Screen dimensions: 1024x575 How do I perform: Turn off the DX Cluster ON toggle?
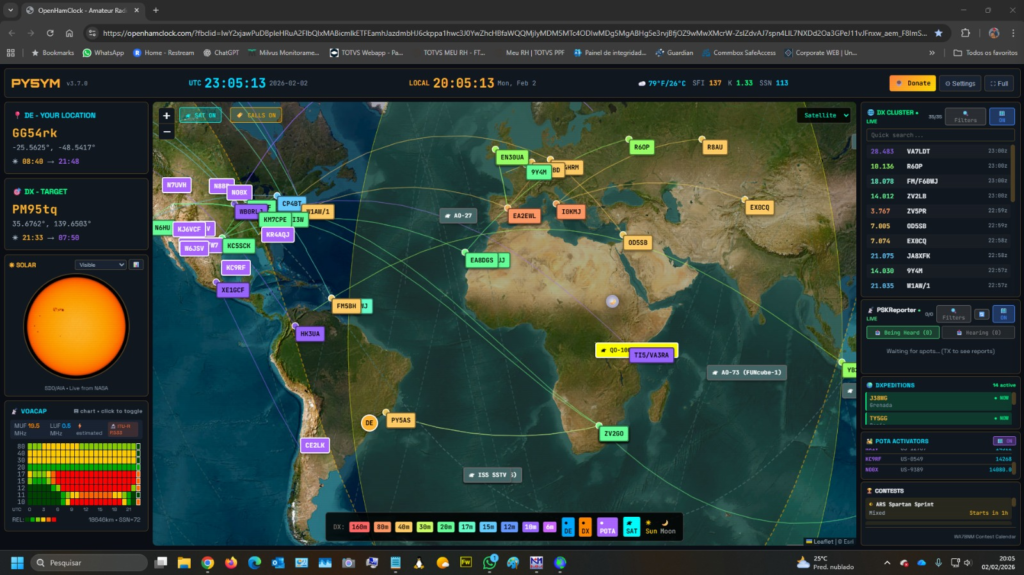click(x=1000, y=117)
